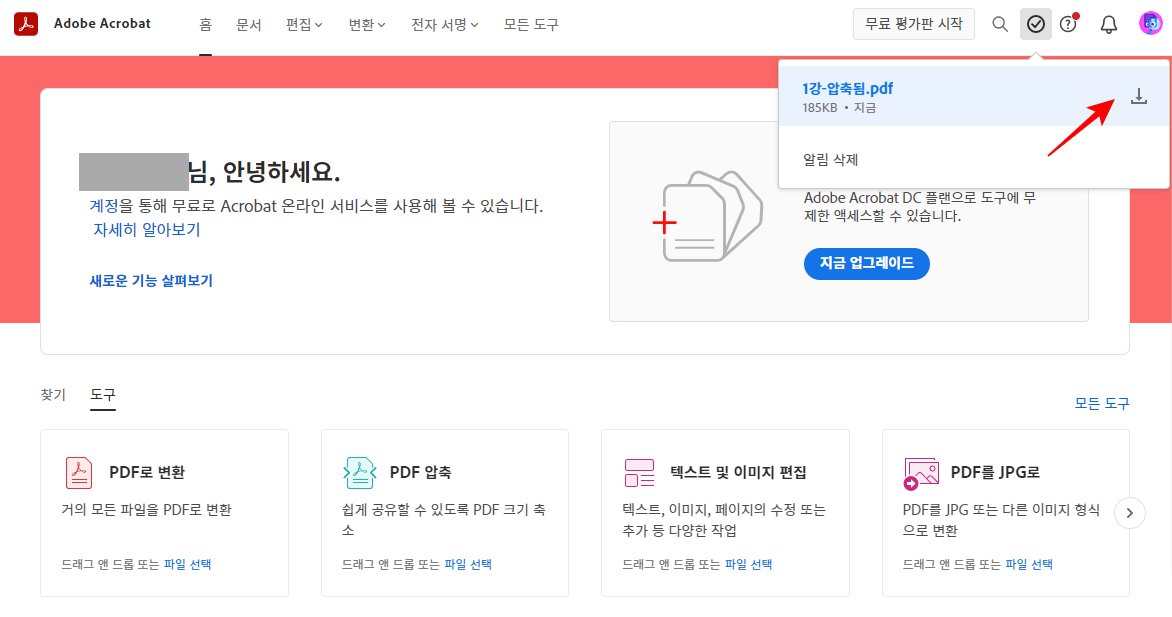This screenshot has height=617, width=1172.
Task: Expand the 편집 dropdown menu
Action: coord(303,24)
